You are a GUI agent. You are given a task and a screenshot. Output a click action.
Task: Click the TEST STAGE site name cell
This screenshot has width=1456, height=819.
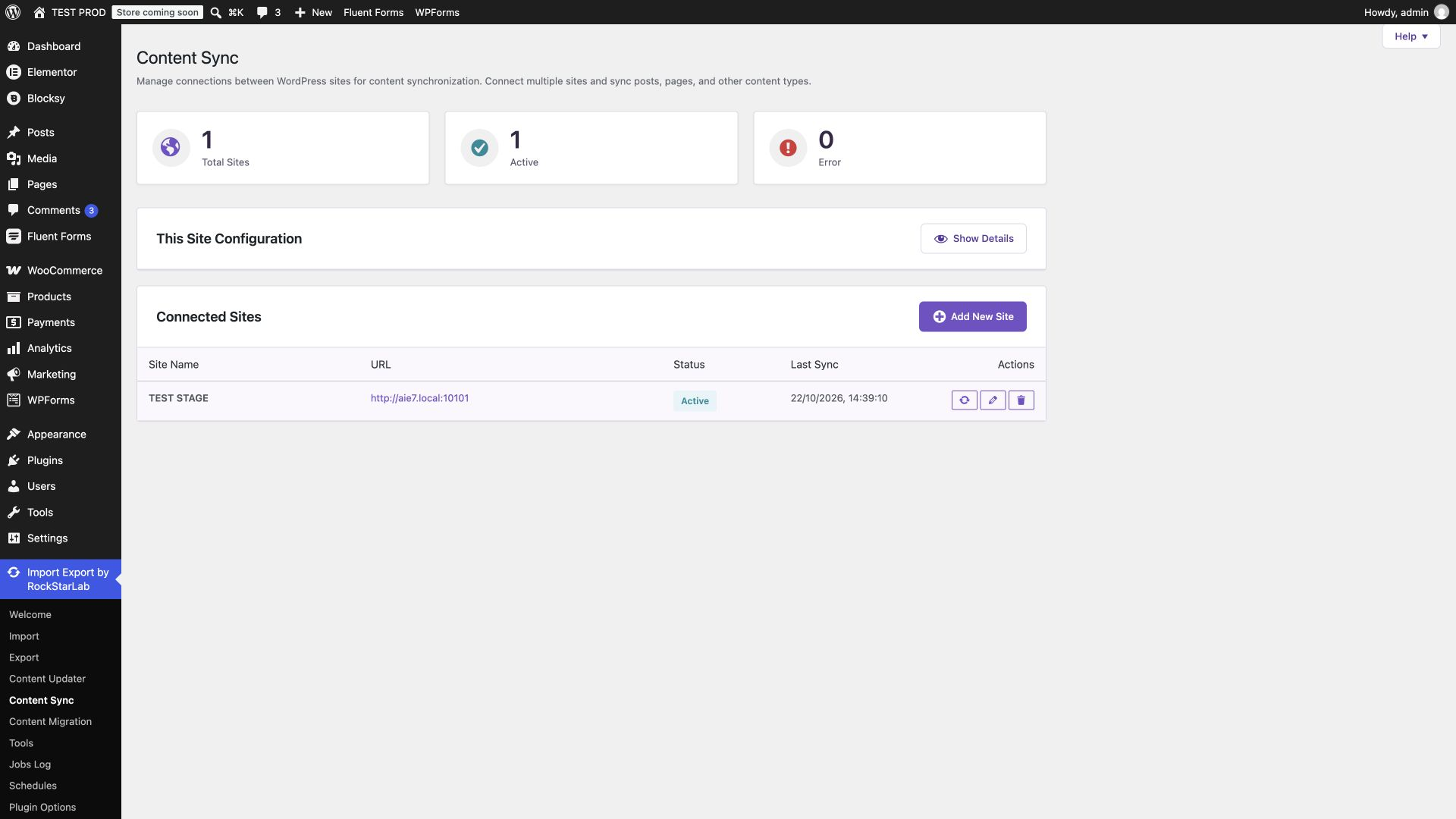coord(178,398)
